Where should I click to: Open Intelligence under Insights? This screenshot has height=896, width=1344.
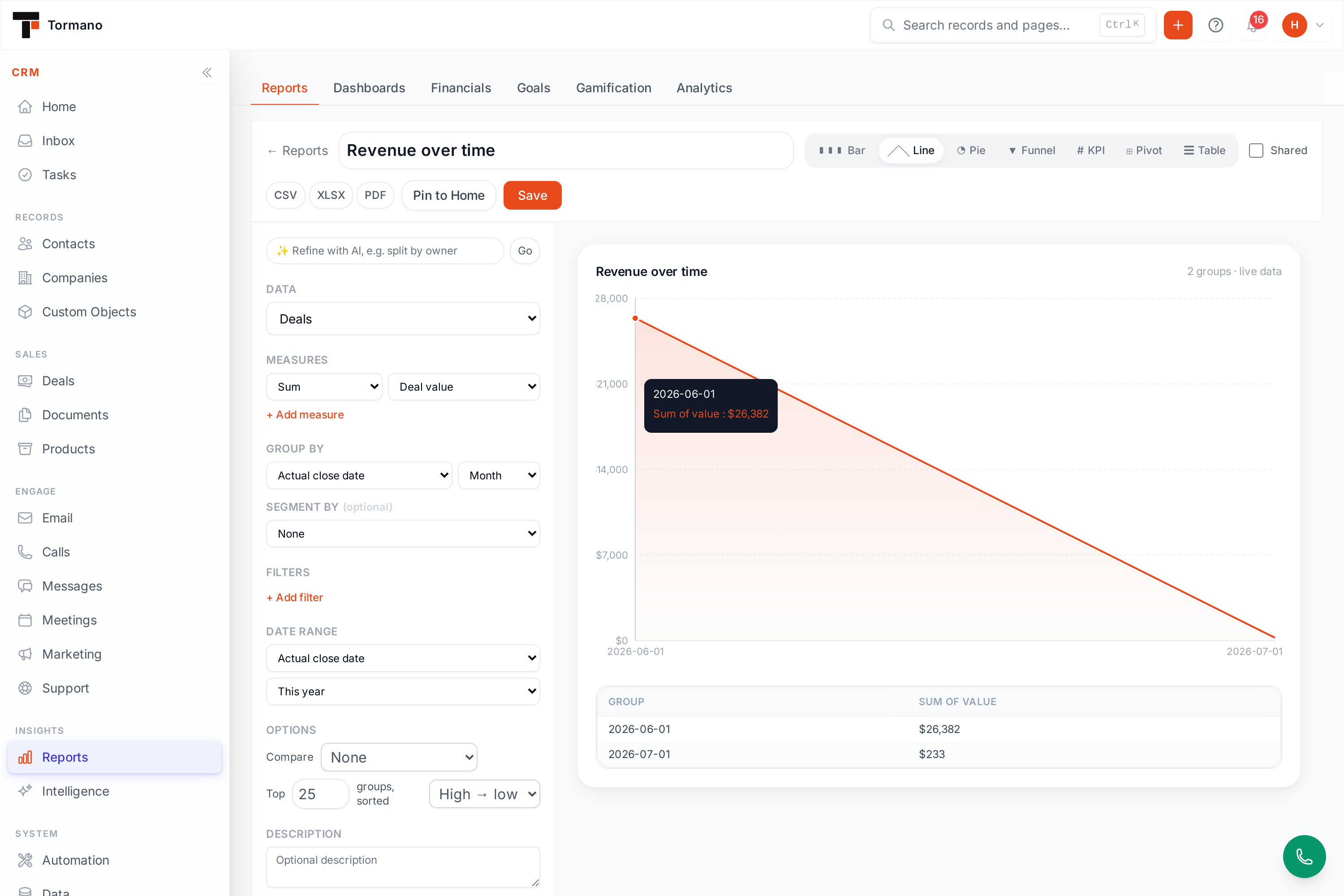point(114,792)
